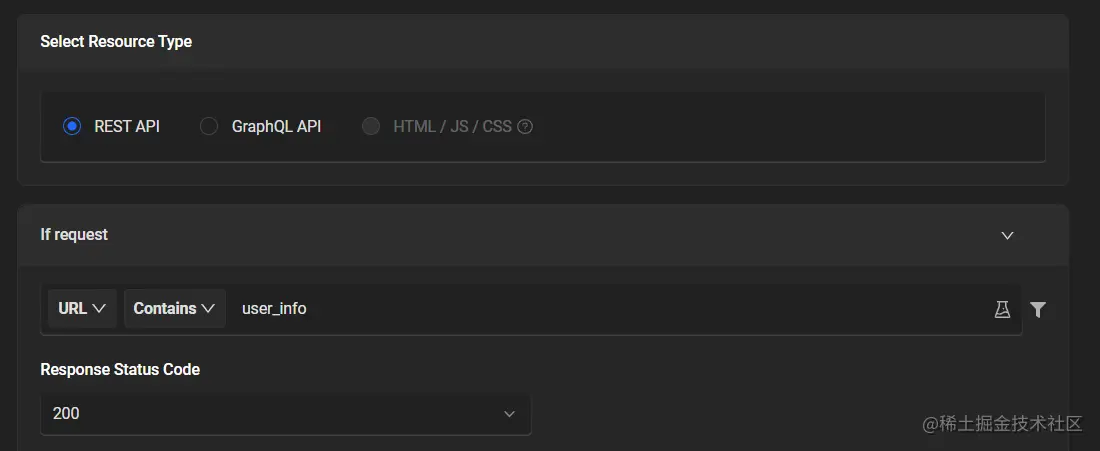The height and width of the screenshot is (451, 1100).
Task: Select the REST API radio button
Action: [x=72, y=127]
